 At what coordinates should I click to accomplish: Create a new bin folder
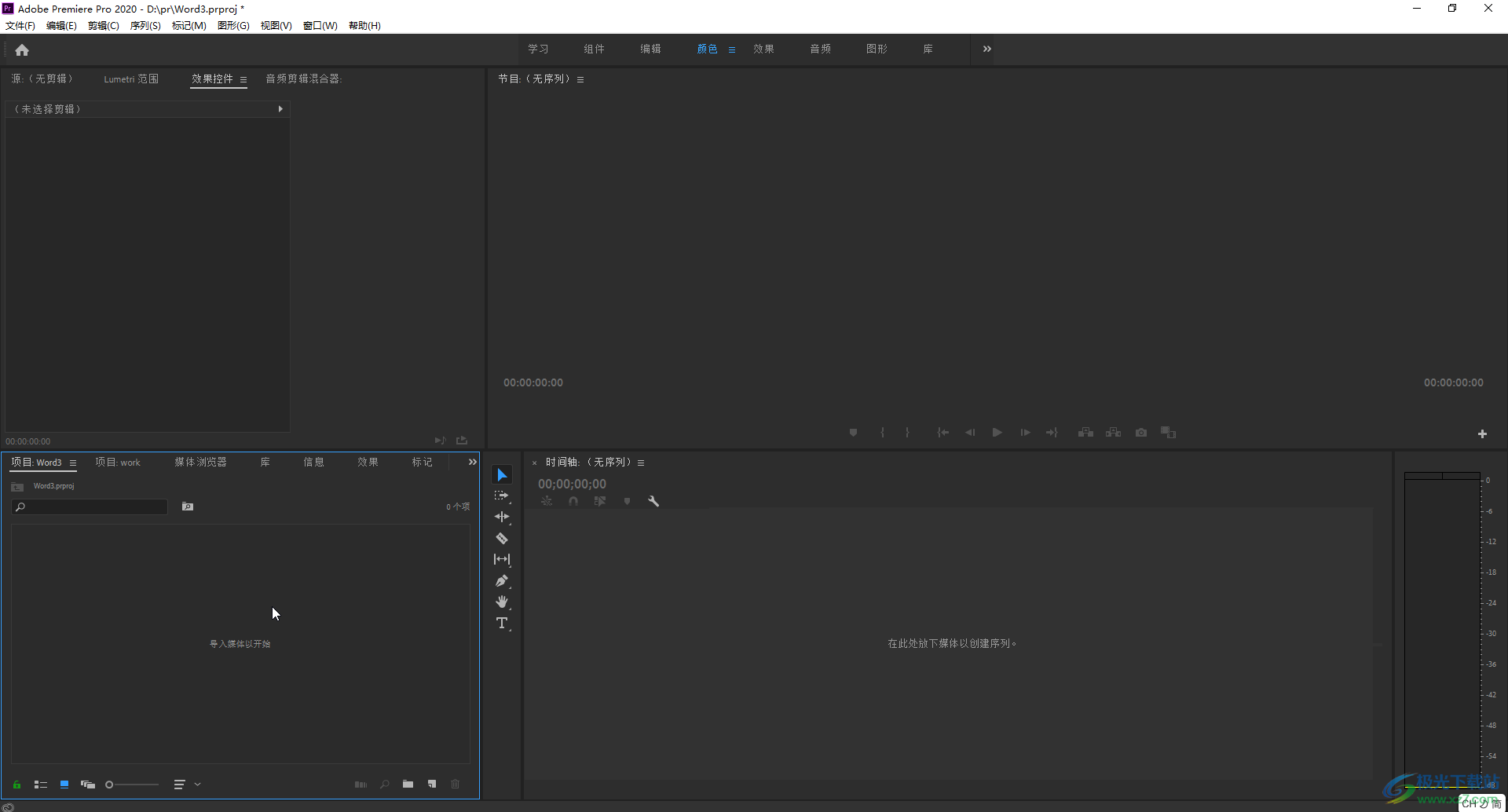point(408,785)
